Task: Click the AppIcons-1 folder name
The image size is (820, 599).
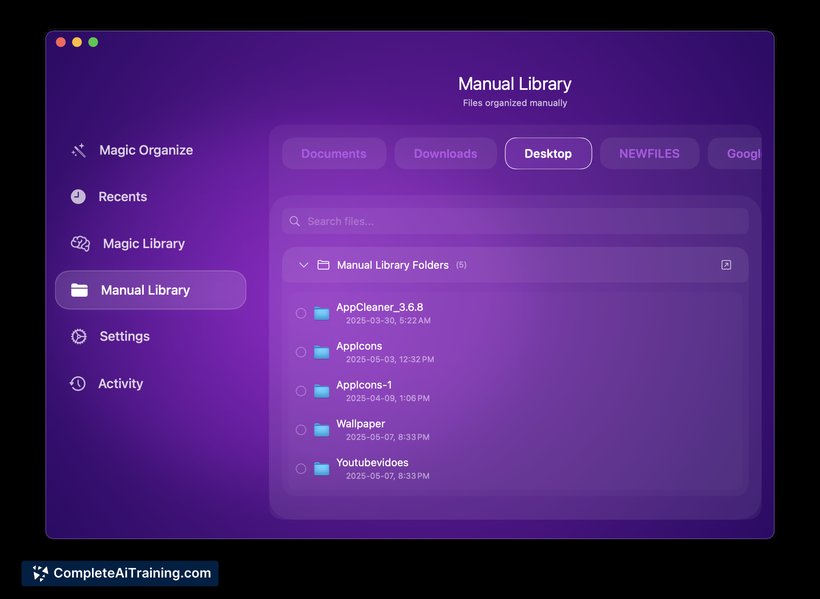Action: coord(364,385)
